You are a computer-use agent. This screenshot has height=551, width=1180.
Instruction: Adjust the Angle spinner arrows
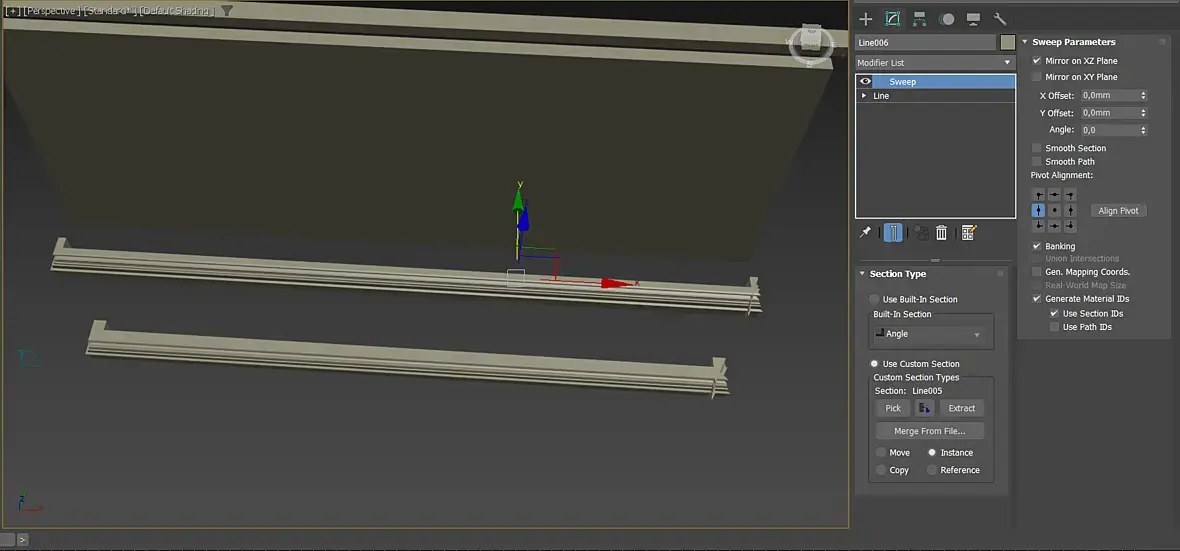coord(1143,130)
